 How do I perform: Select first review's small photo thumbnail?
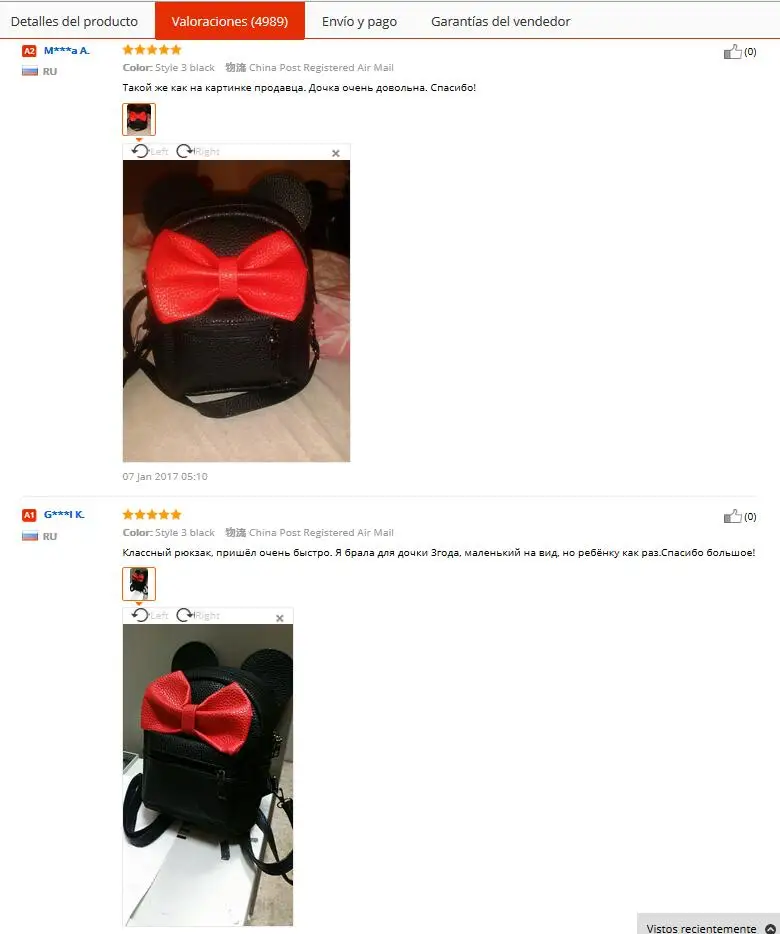[139, 119]
